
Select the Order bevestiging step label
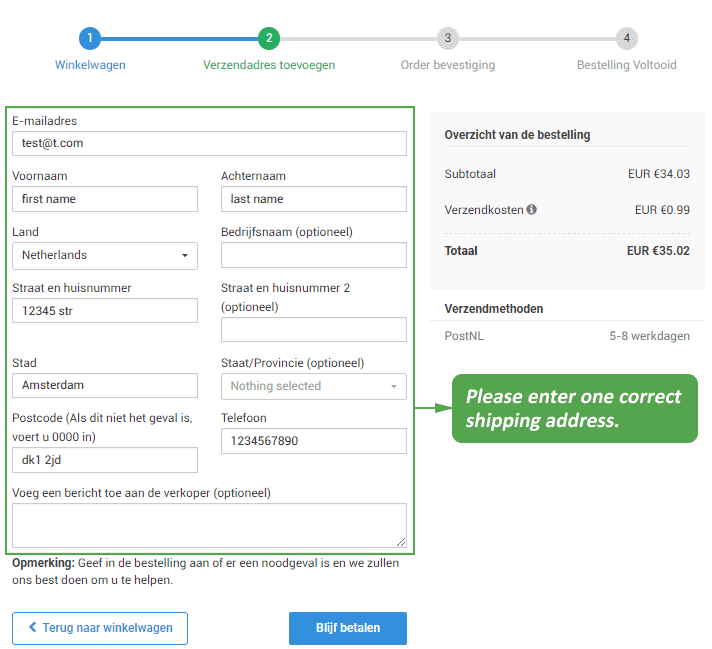(x=448, y=65)
